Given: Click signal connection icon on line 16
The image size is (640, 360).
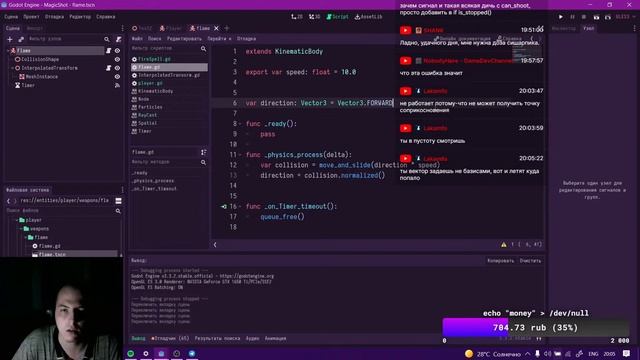Looking at the screenshot, I should pos(224,207).
